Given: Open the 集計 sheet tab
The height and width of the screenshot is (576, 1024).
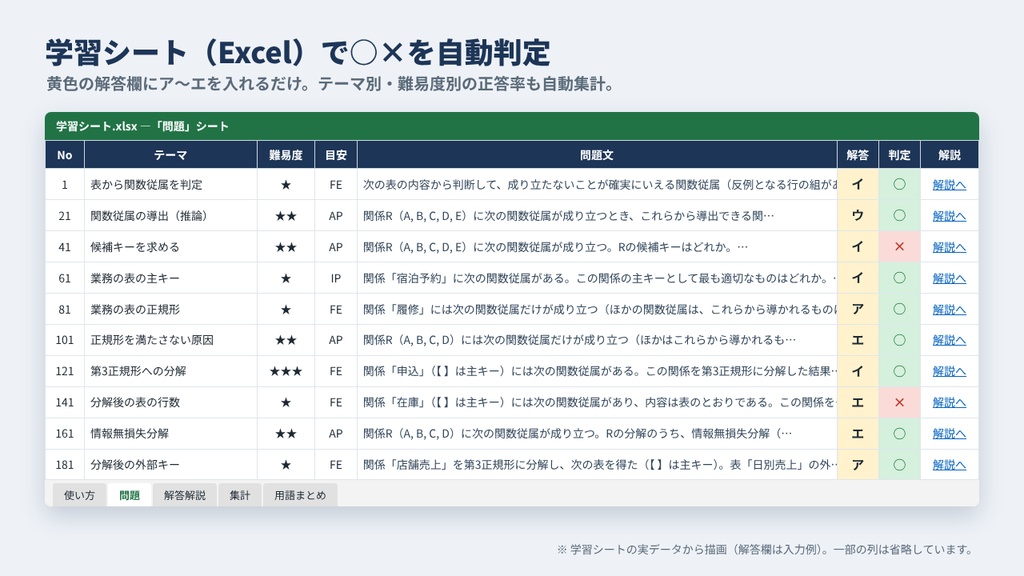Looking at the screenshot, I should point(240,495).
